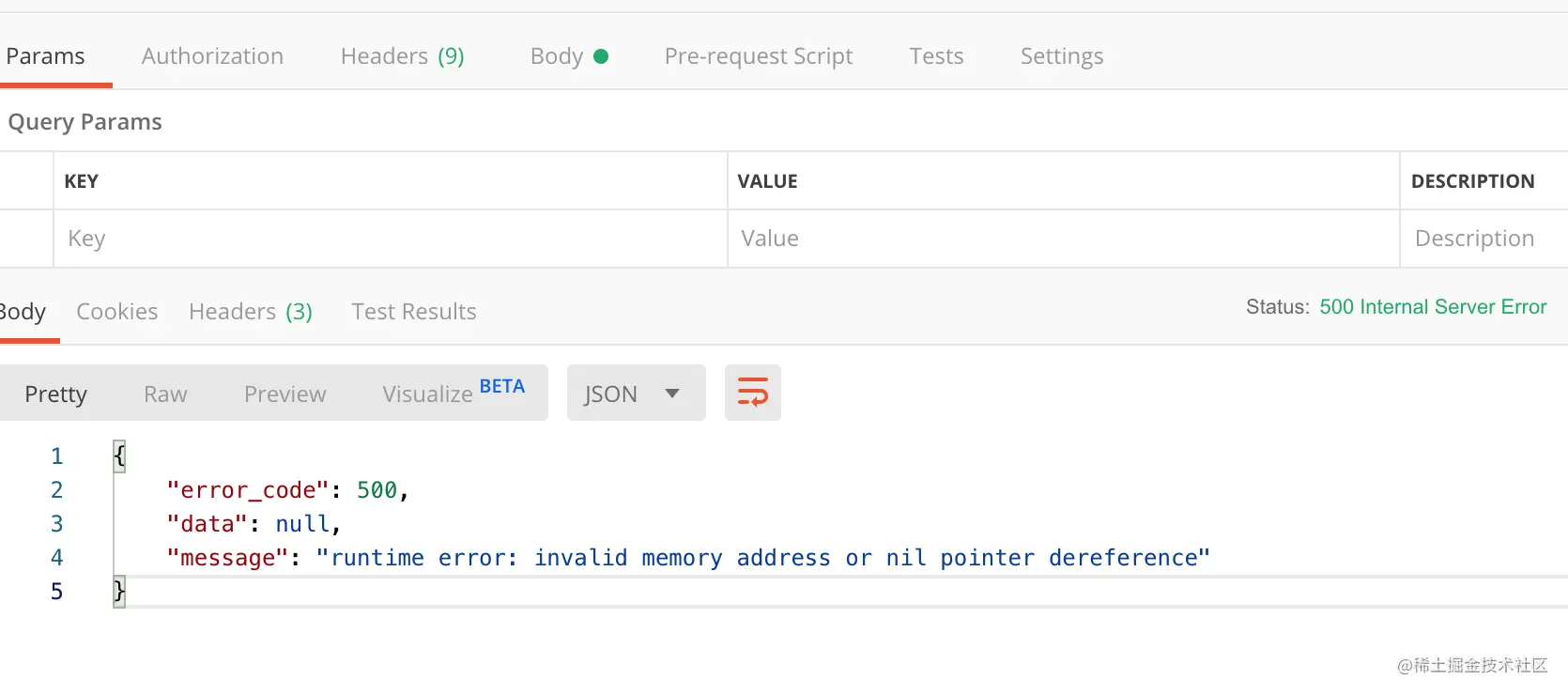This screenshot has width=1568, height=695.
Task: Open the response Headers (3) tab
Action: pyautogui.click(x=251, y=312)
